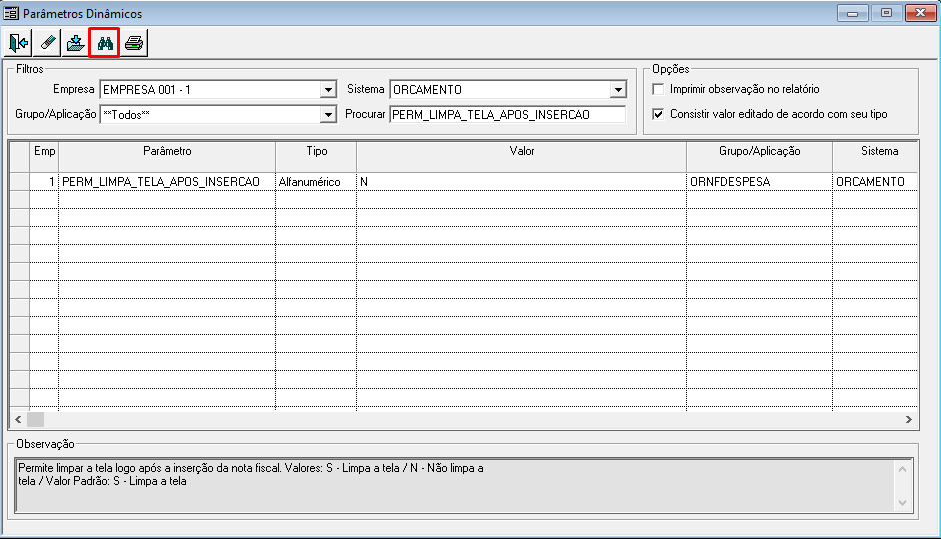Click the Alfanumérico type cell

coord(316,182)
